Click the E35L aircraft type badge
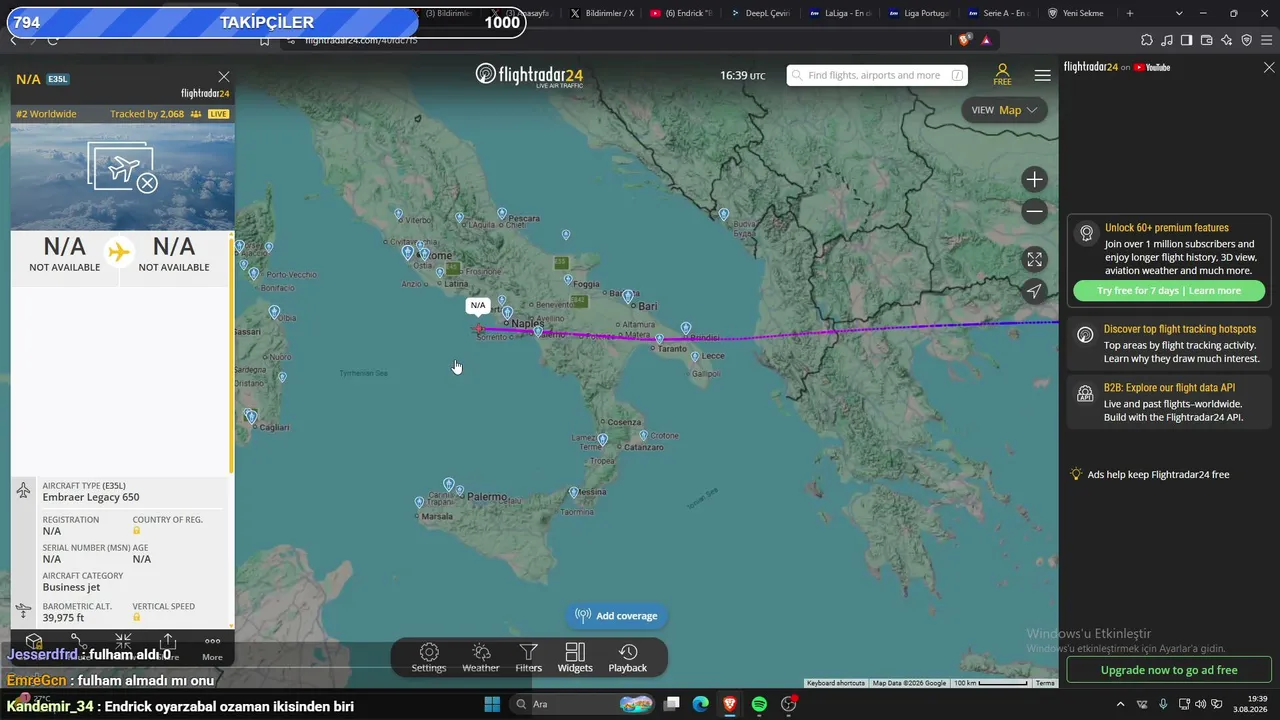The height and width of the screenshot is (720, 1280). tap(58, 79)
